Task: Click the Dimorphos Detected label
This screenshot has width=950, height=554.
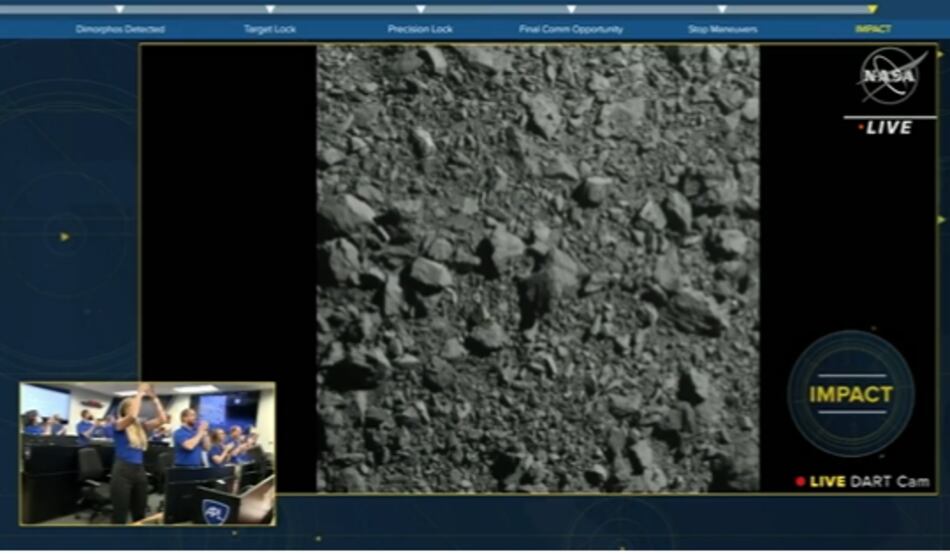Action: pyautogui.click(x=120, y=29)
